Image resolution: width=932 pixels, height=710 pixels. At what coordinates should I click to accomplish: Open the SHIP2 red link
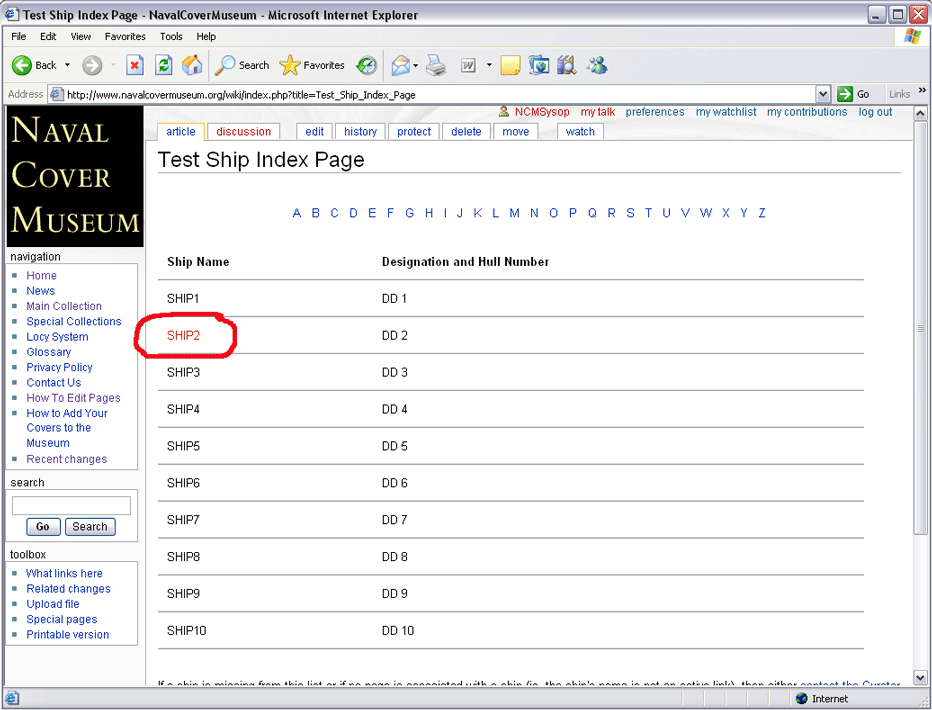click(x=183, y=336)
